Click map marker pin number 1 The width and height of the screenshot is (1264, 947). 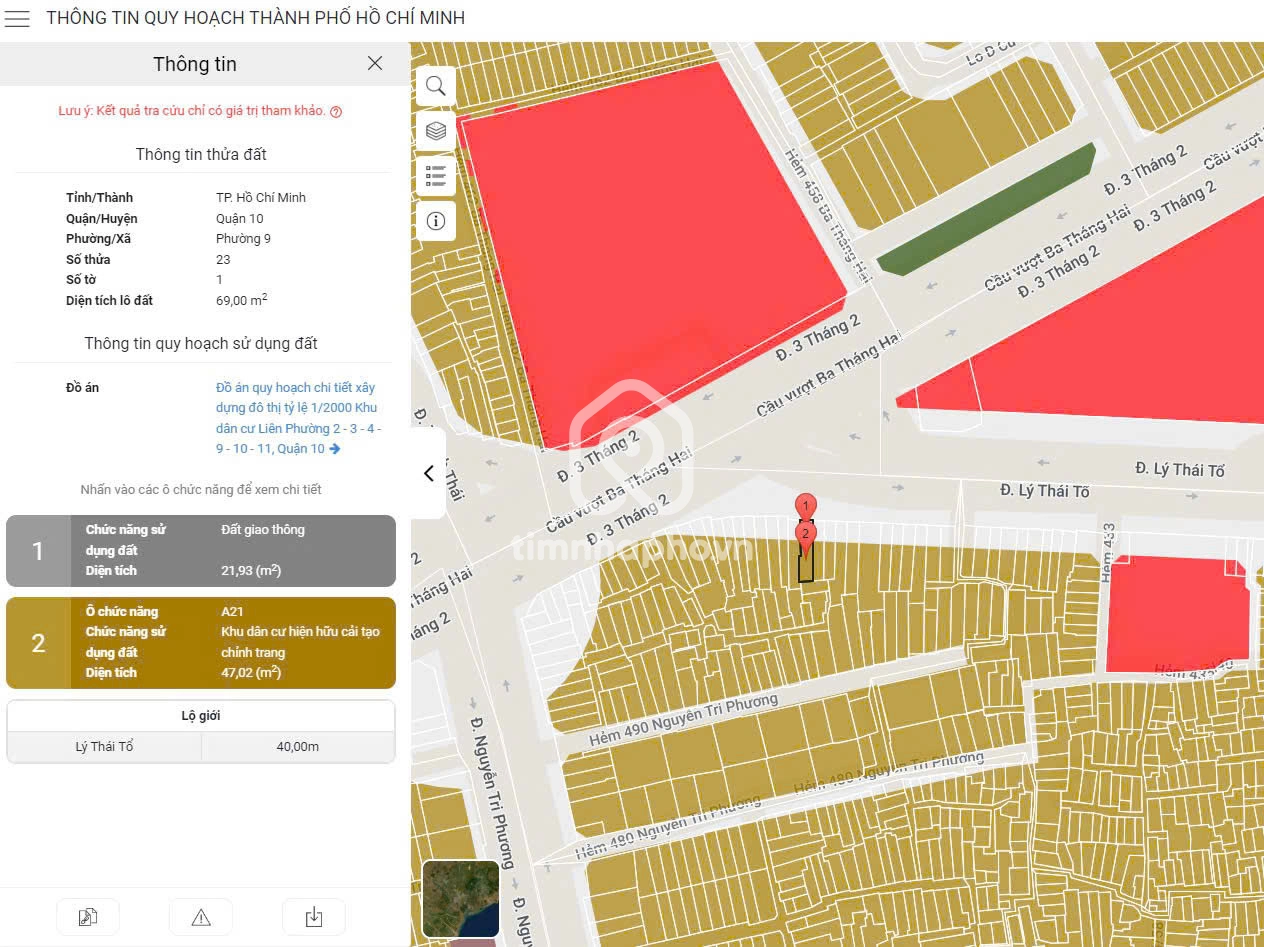[805, 506]
